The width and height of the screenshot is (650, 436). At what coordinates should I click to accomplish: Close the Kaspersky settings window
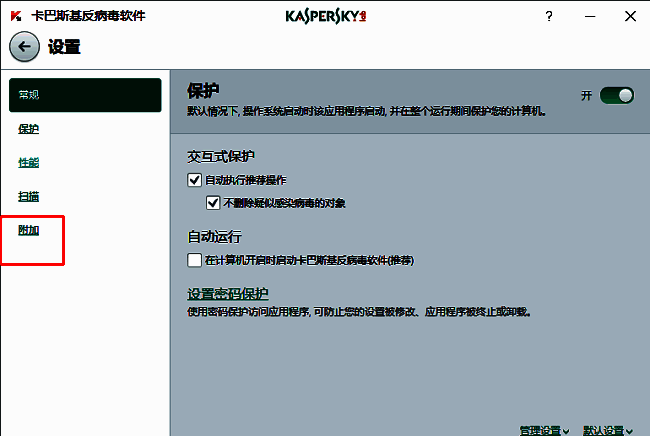coord(630,16)
